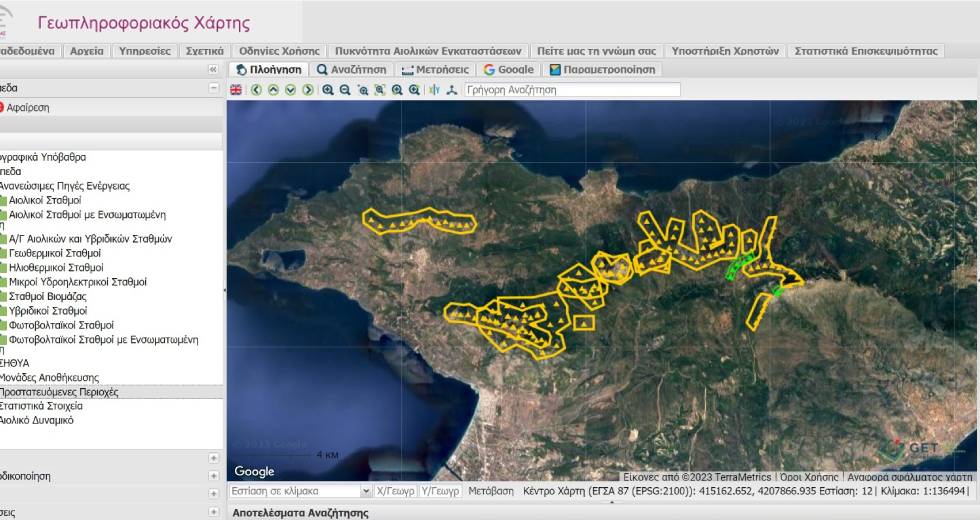Screen dimensions: 980x520
Task: Switch to the Google tab
Action: 509,69
